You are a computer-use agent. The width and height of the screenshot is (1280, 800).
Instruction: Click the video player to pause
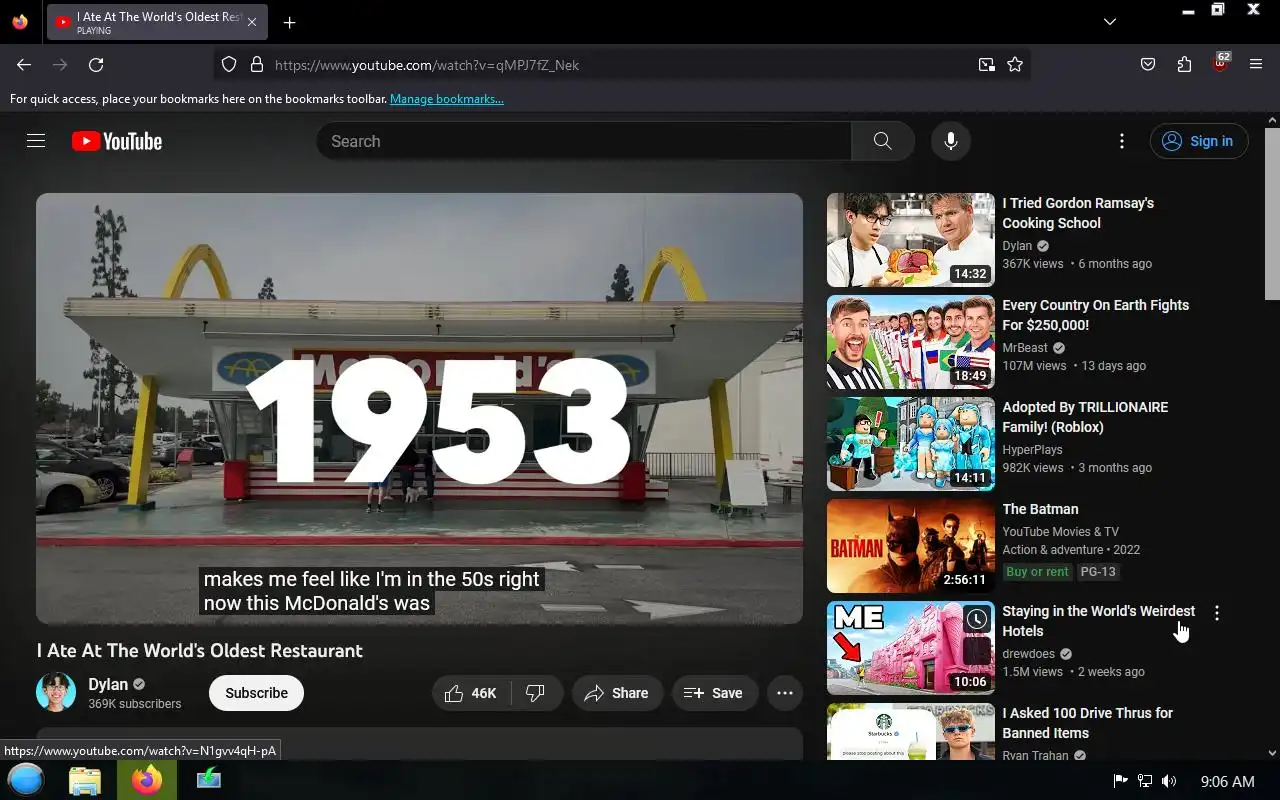click(419, 409)
